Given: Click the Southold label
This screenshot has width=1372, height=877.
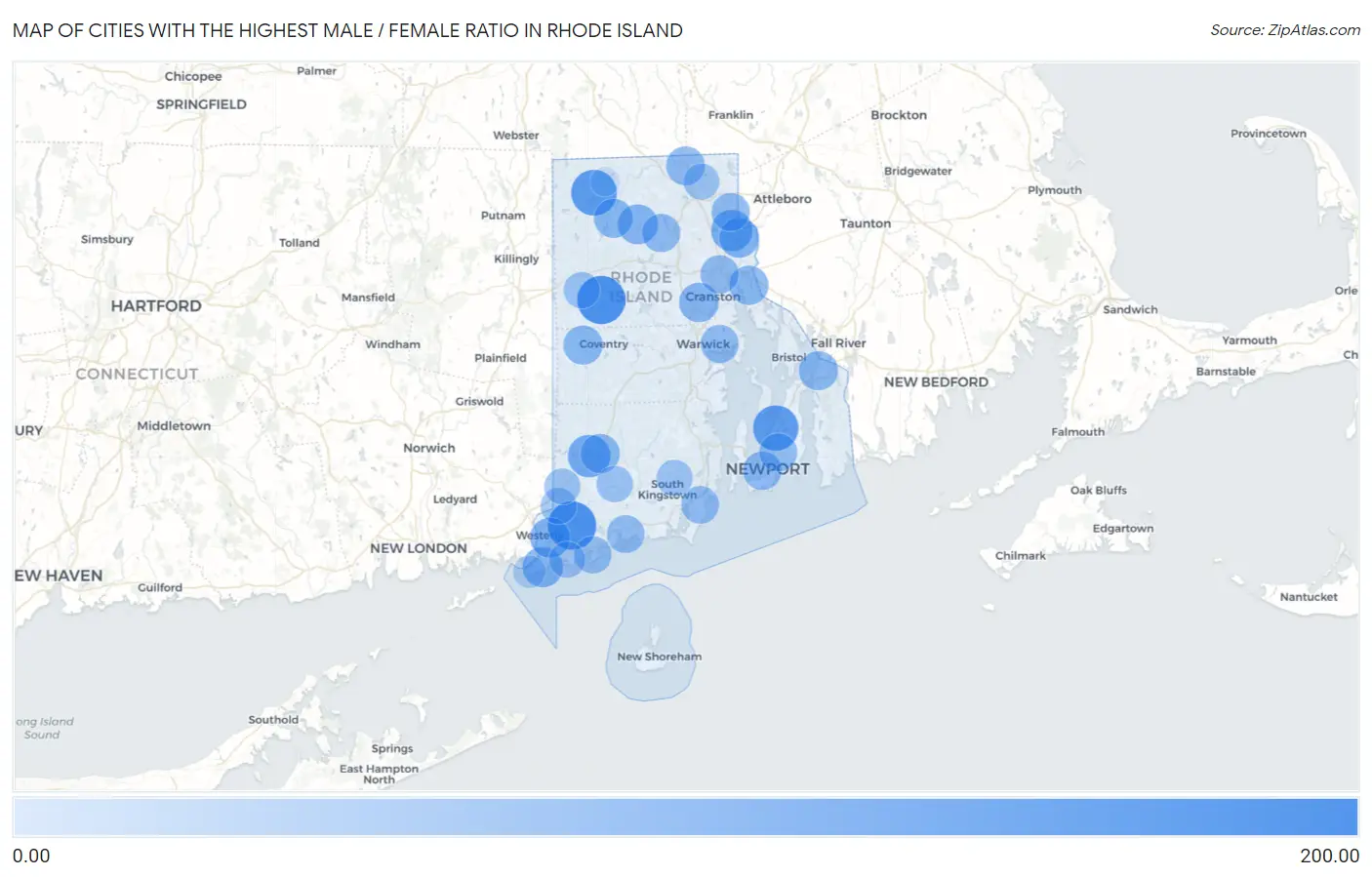Looking at the screenshot, I should 273,720.
